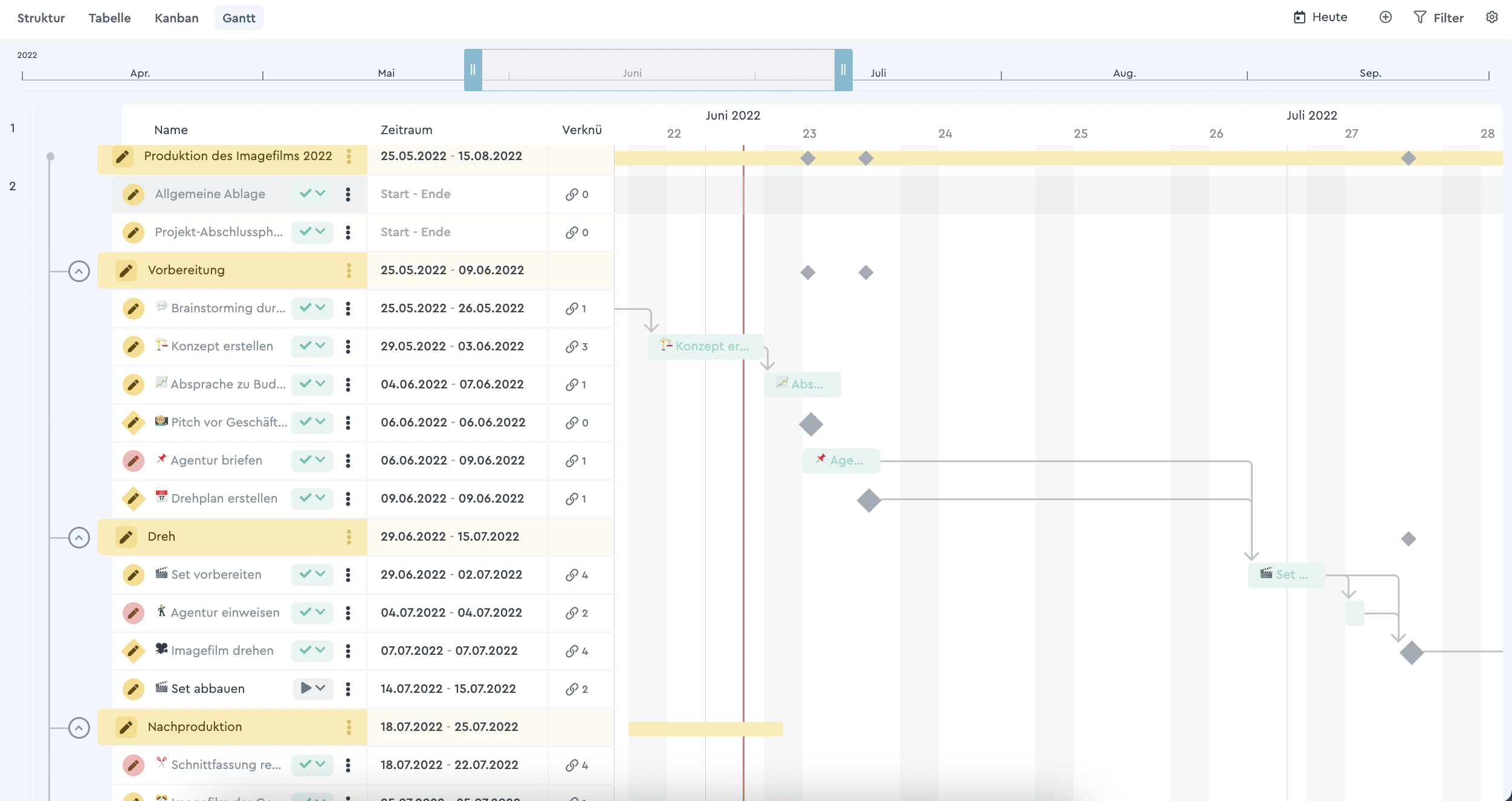Toggle done status on Set vorbereiten
This screenshot has width=1512, height=801.
pyautogui.click(x=305, y=574)
